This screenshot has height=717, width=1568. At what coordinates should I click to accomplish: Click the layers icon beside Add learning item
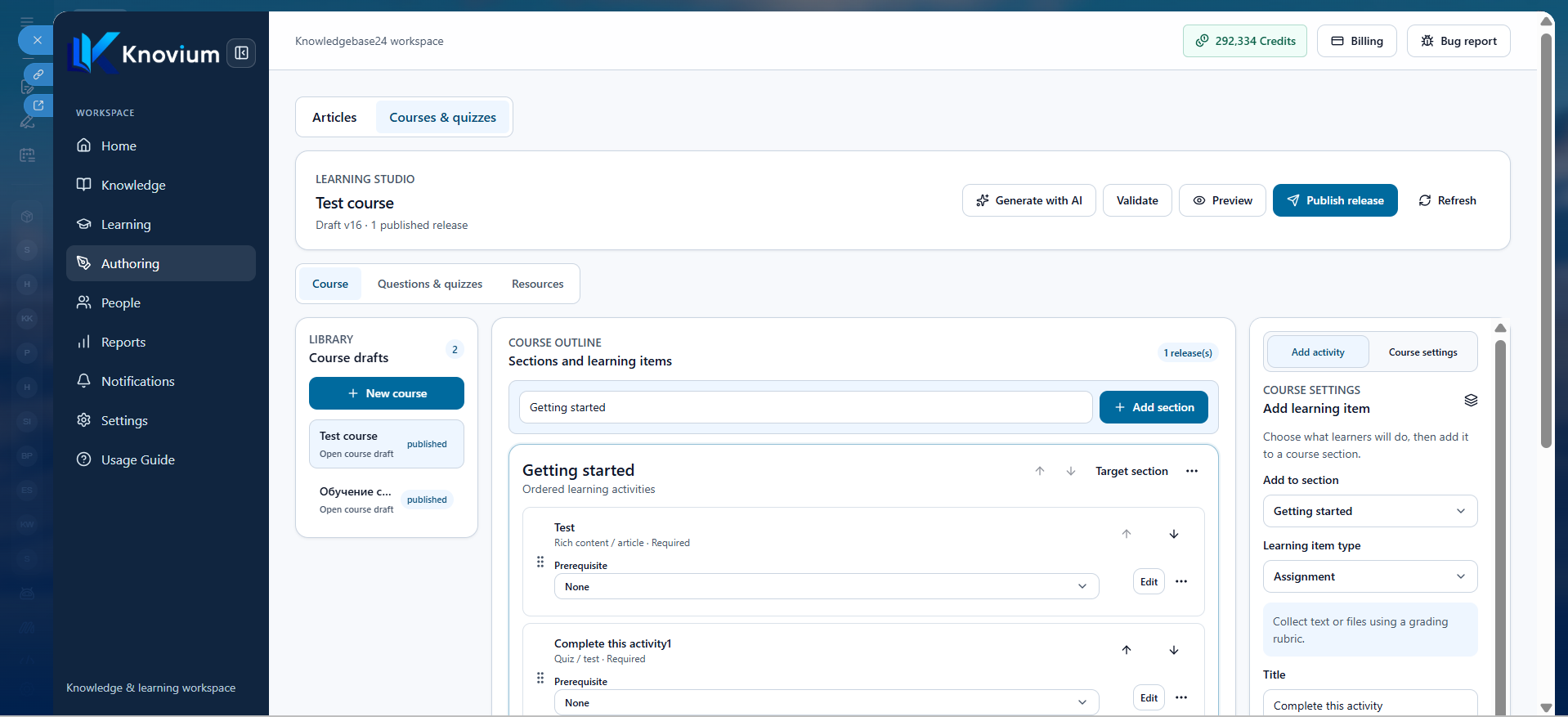[1471, 400]
